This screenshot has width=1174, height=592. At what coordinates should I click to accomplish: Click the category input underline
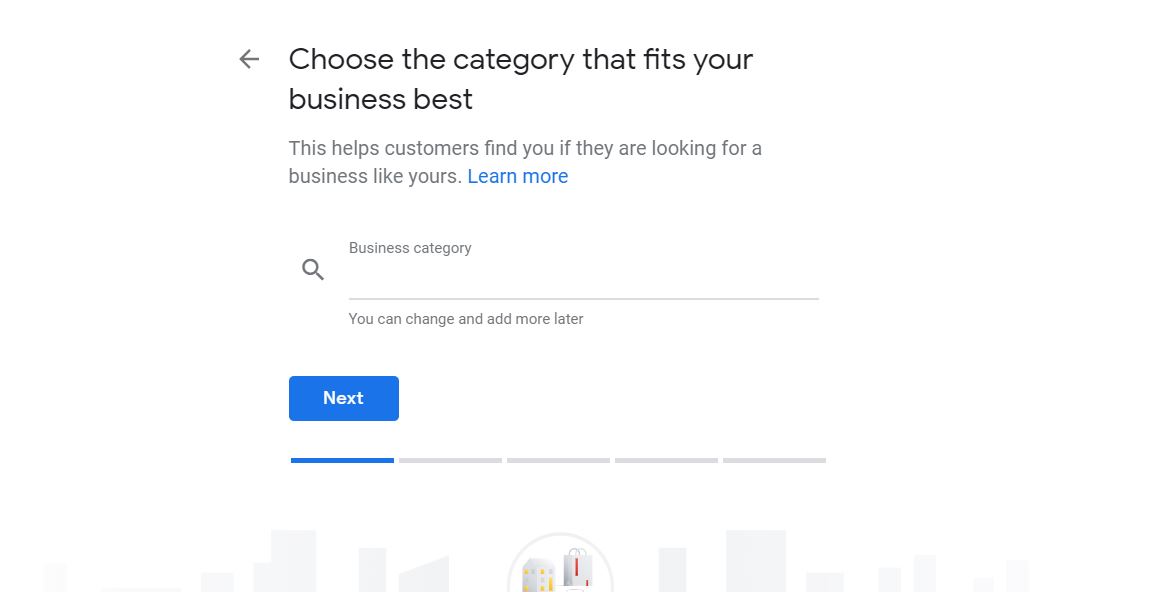583,297
